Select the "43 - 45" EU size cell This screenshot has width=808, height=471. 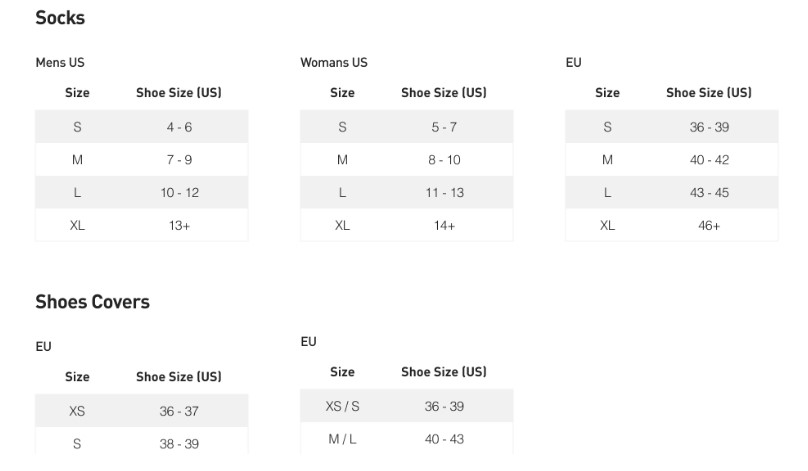click(x=709, y=193)
